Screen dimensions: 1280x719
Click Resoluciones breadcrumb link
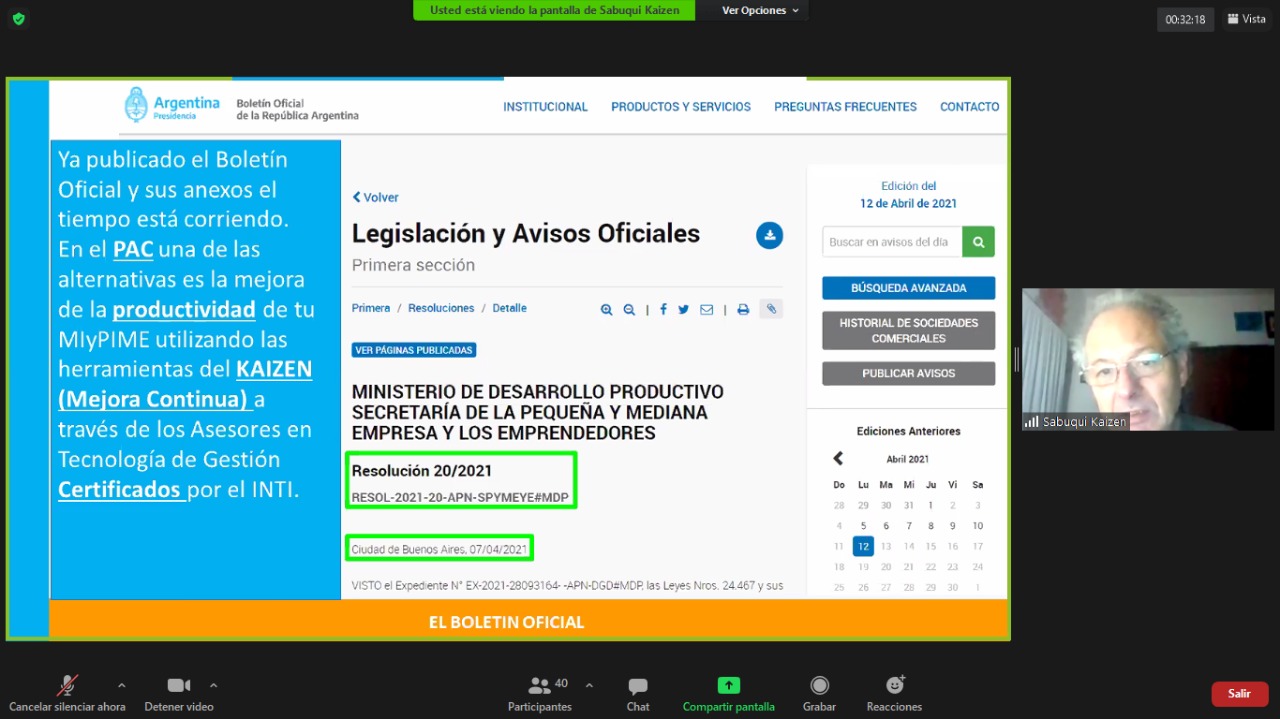[x=441, y=308]
